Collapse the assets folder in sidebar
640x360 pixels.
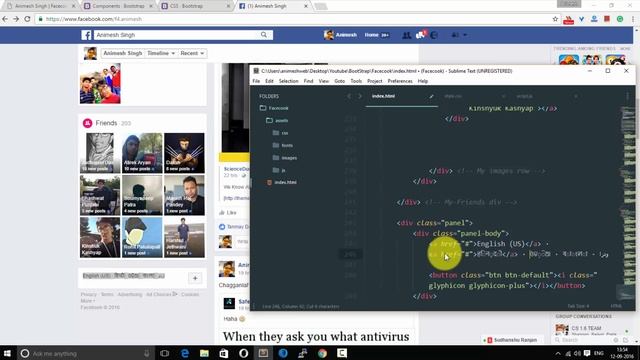277,120
